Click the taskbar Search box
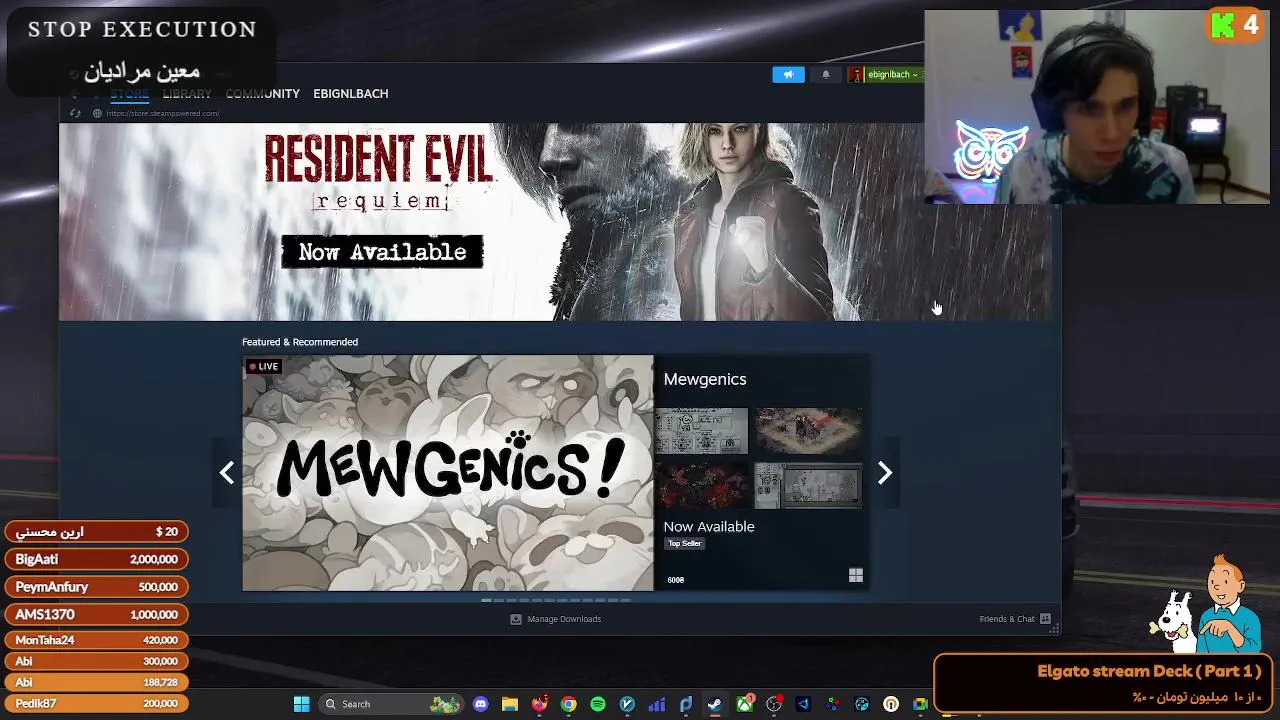Image resolution: width=1280 pixels, height=720 pixels. pyautogui.click(x=392, y=704)
